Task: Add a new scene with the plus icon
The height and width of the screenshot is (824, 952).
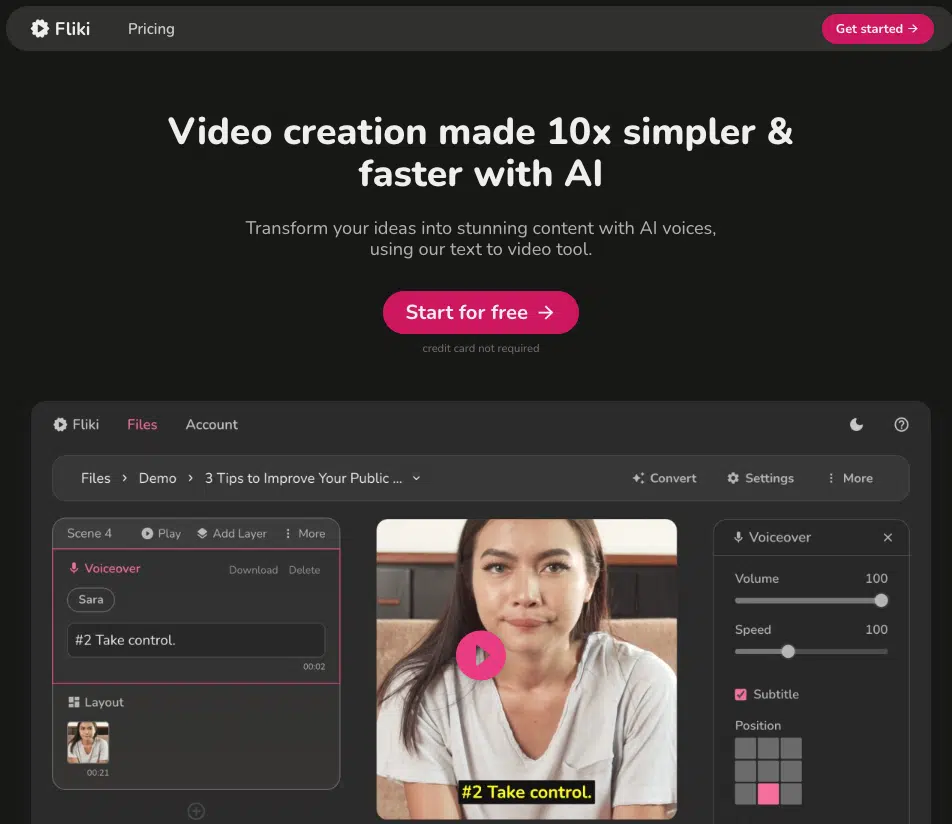Action: point(196,811)
